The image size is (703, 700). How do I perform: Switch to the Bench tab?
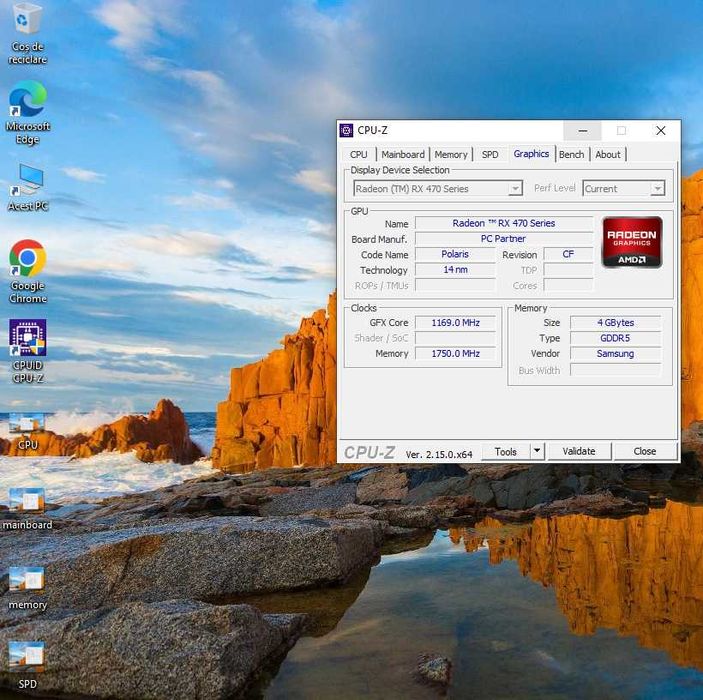572,154
